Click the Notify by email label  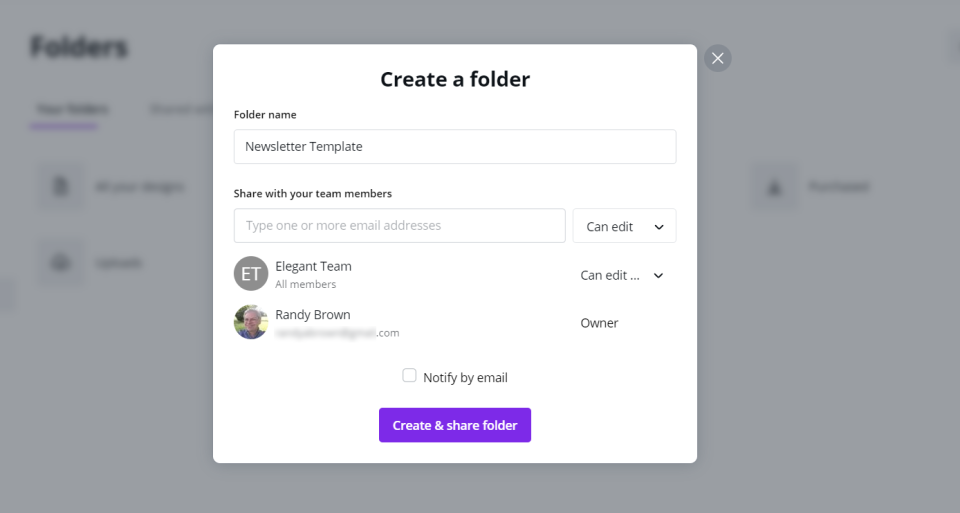click(465, 378)
